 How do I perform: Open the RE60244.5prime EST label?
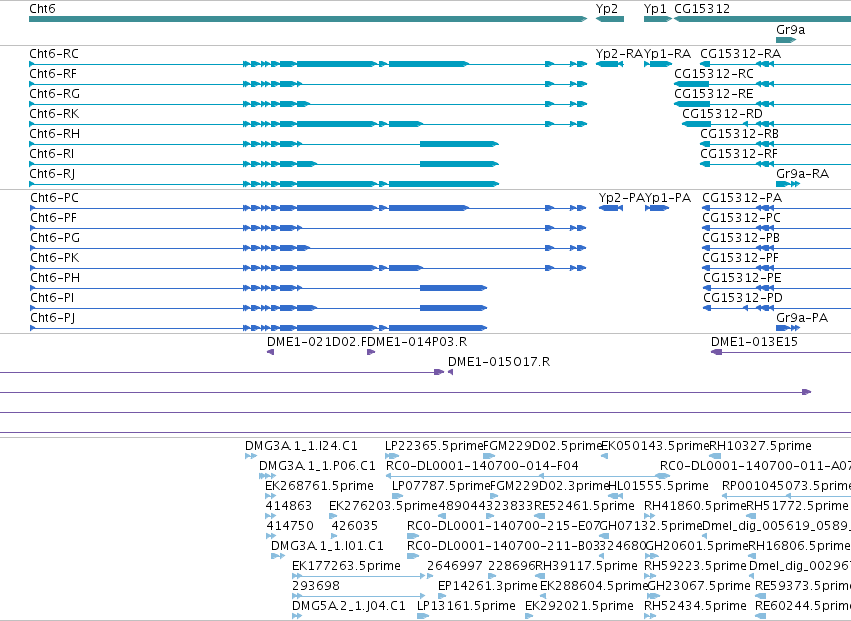803,606
